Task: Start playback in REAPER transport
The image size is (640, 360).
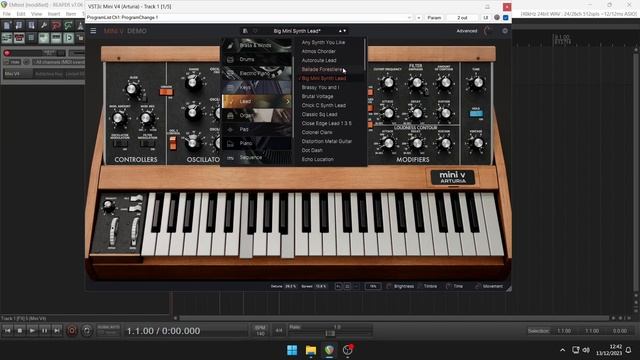Action: click(x=32, y=331)
